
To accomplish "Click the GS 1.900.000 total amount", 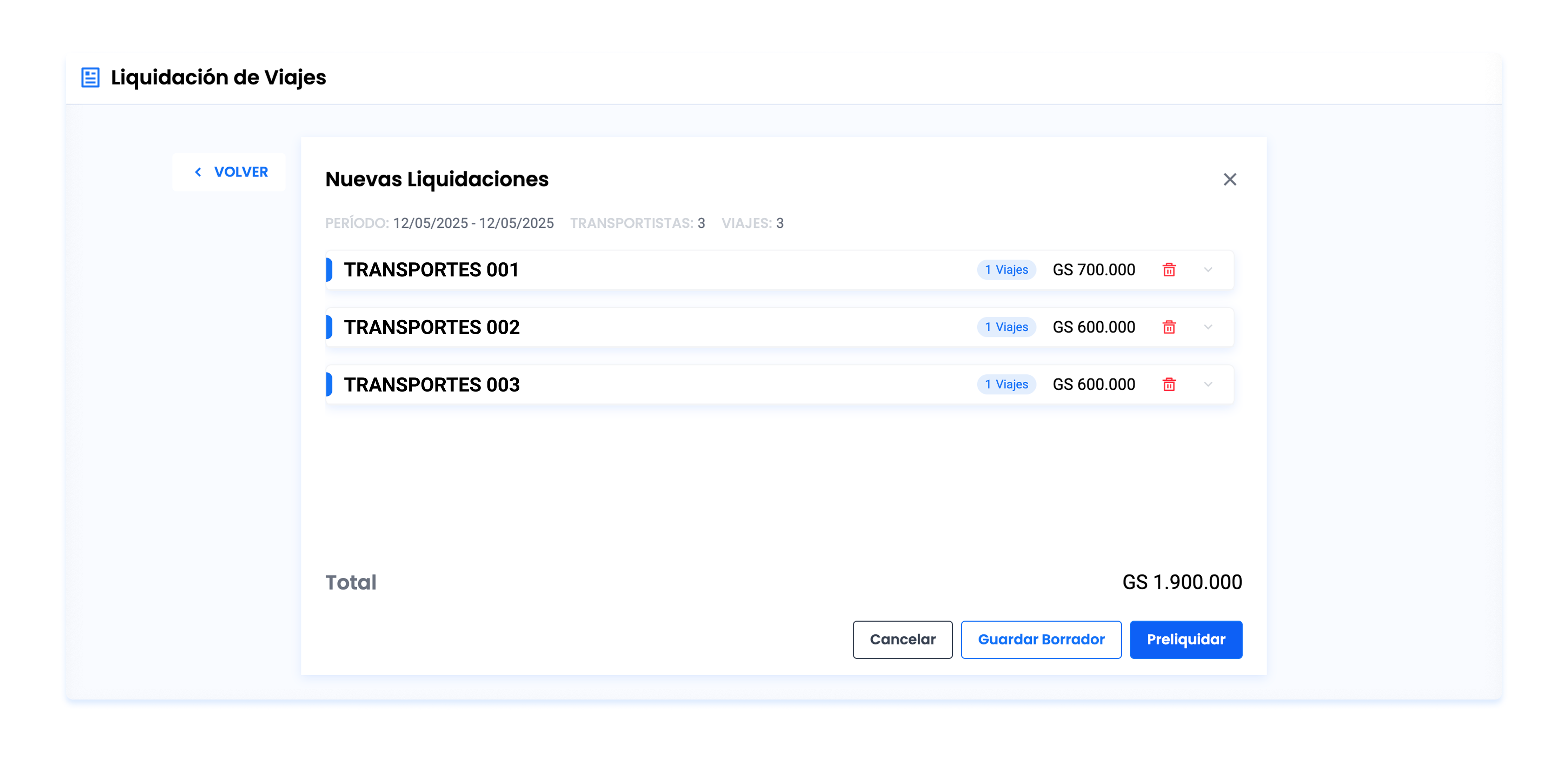I will 1182,582.
